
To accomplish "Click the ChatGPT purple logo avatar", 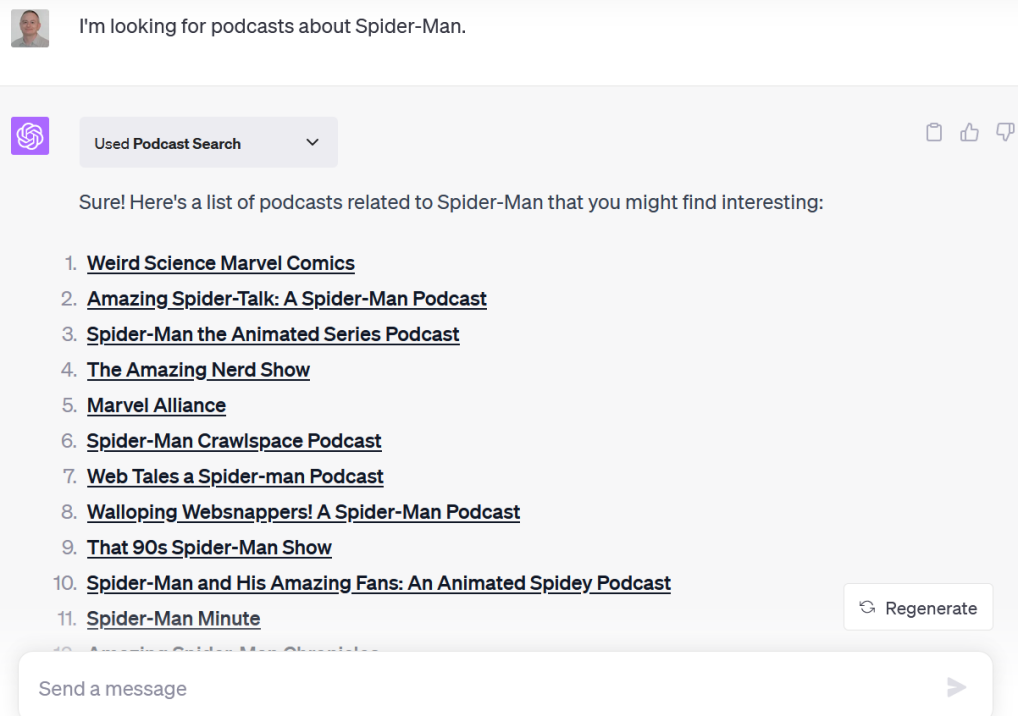I will tap(30, 136).
